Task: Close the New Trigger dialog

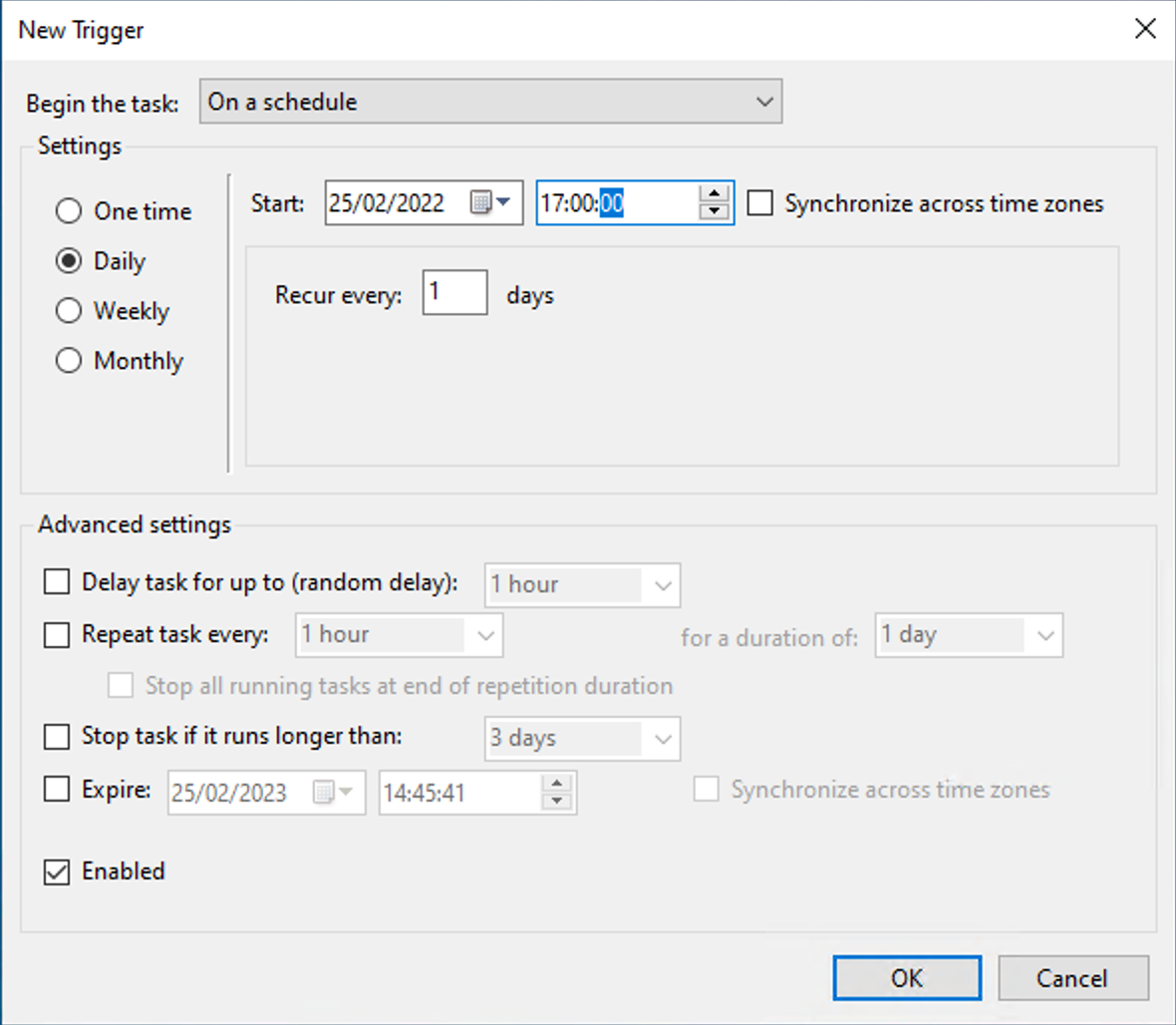Action: [1145, 29]
